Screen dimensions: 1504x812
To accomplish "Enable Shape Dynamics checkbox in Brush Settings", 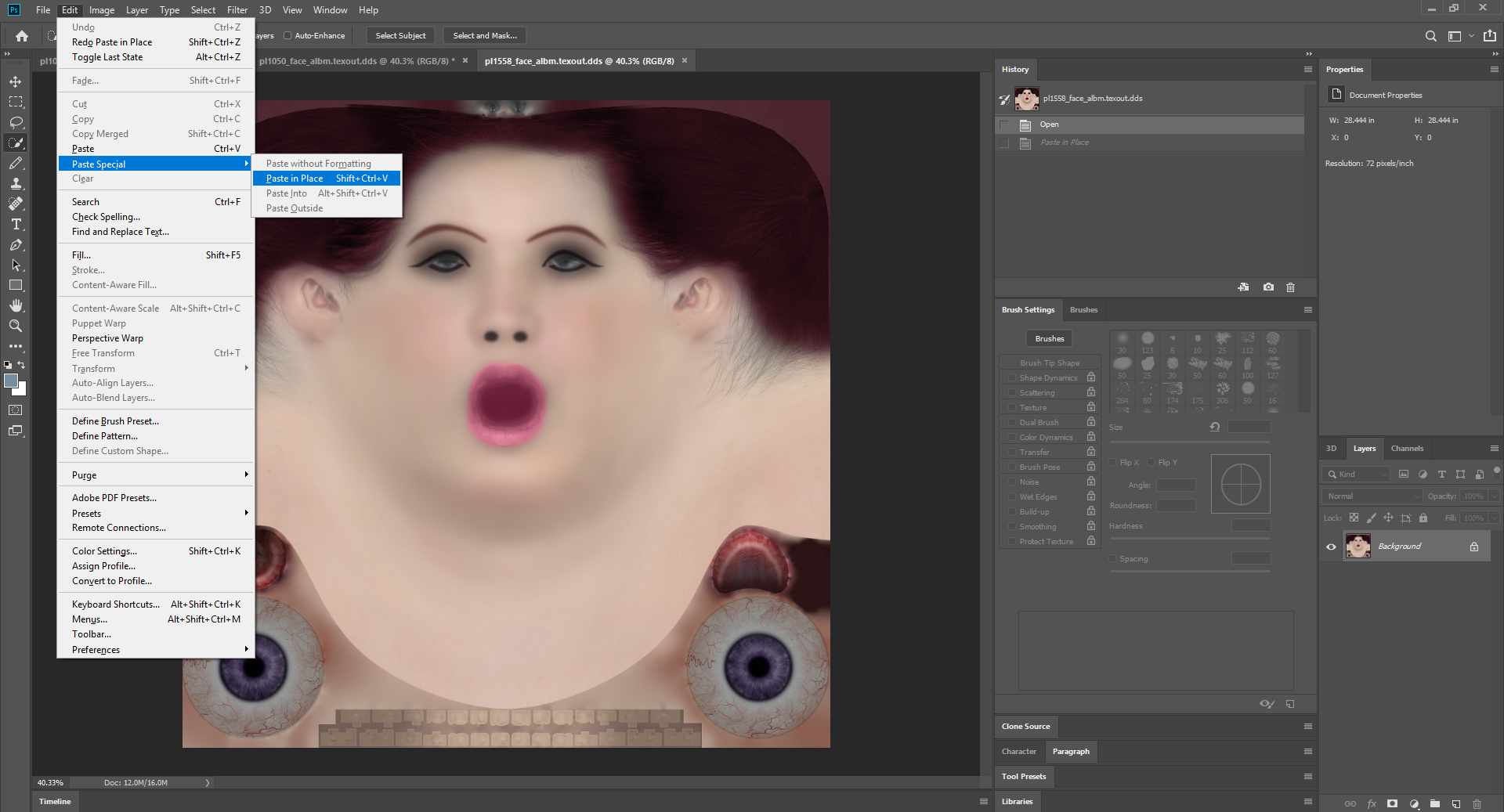I will 1011,377.
